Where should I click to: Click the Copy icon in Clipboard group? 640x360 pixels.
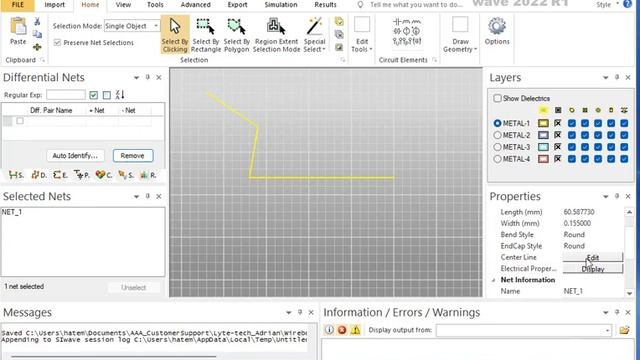37,34
